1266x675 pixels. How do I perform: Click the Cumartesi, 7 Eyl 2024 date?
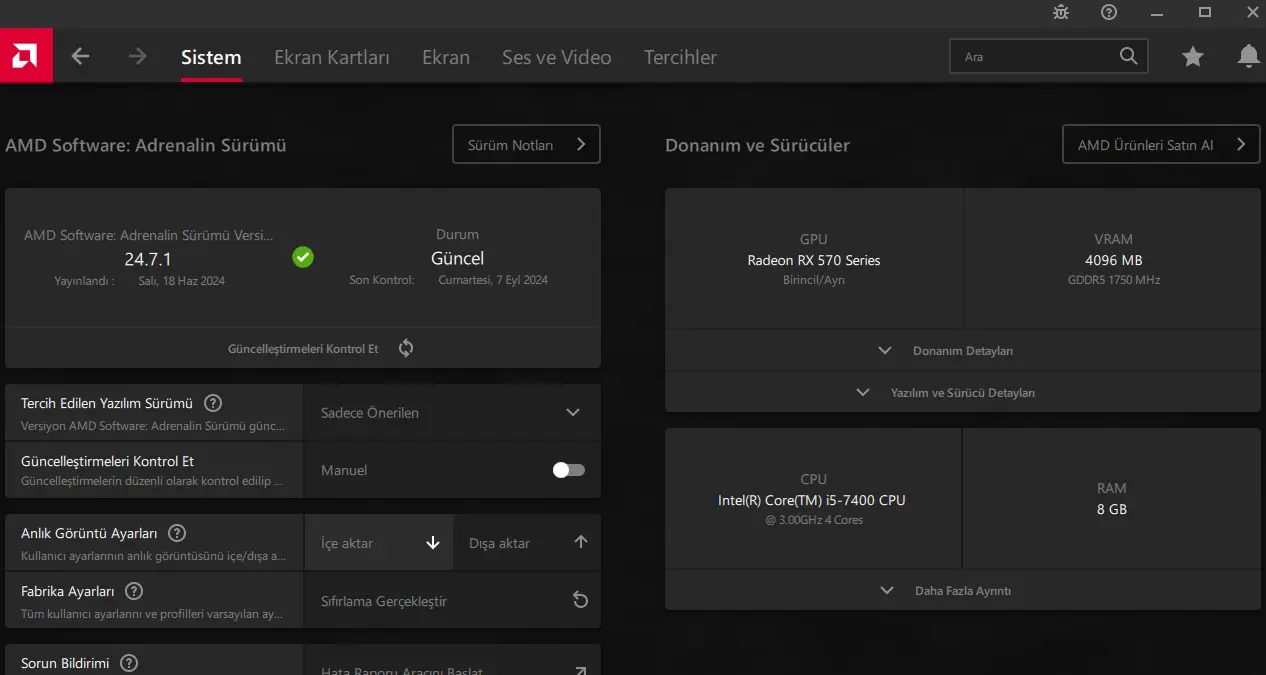tap(493, 280)
